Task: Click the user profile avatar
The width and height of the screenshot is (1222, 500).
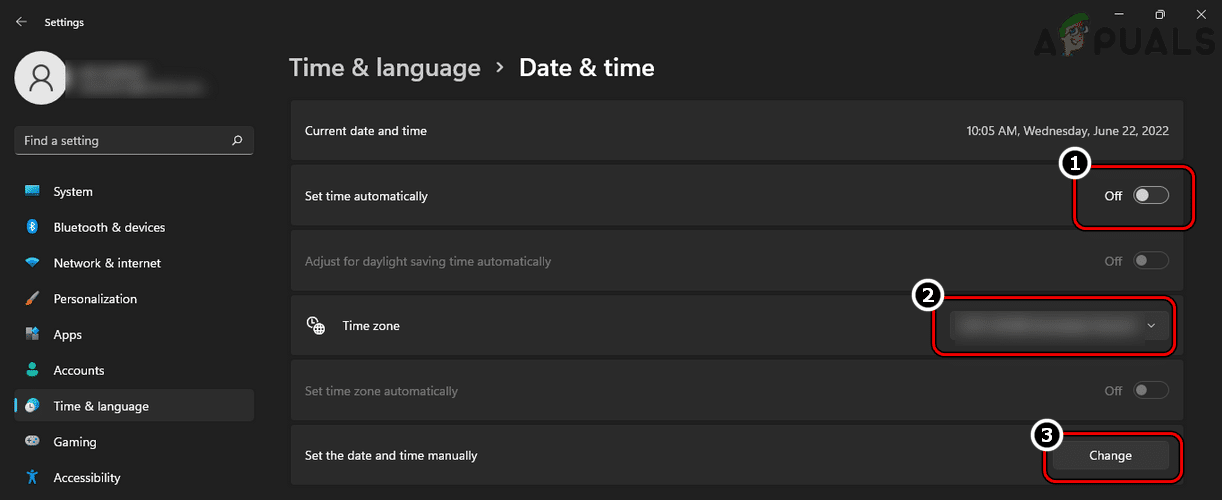Action: click(41, 78)
